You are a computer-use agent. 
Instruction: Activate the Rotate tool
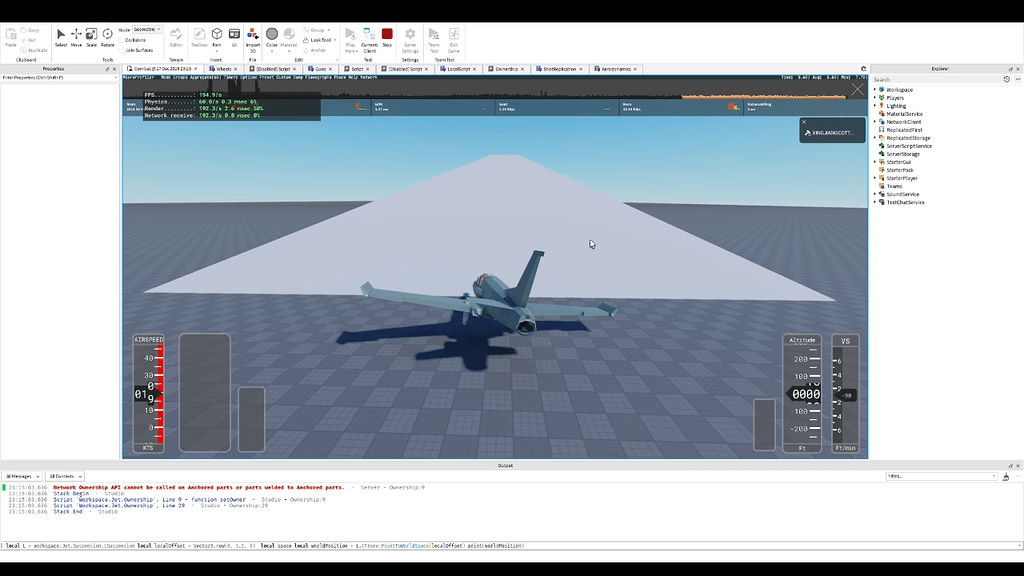pos(108,33)
